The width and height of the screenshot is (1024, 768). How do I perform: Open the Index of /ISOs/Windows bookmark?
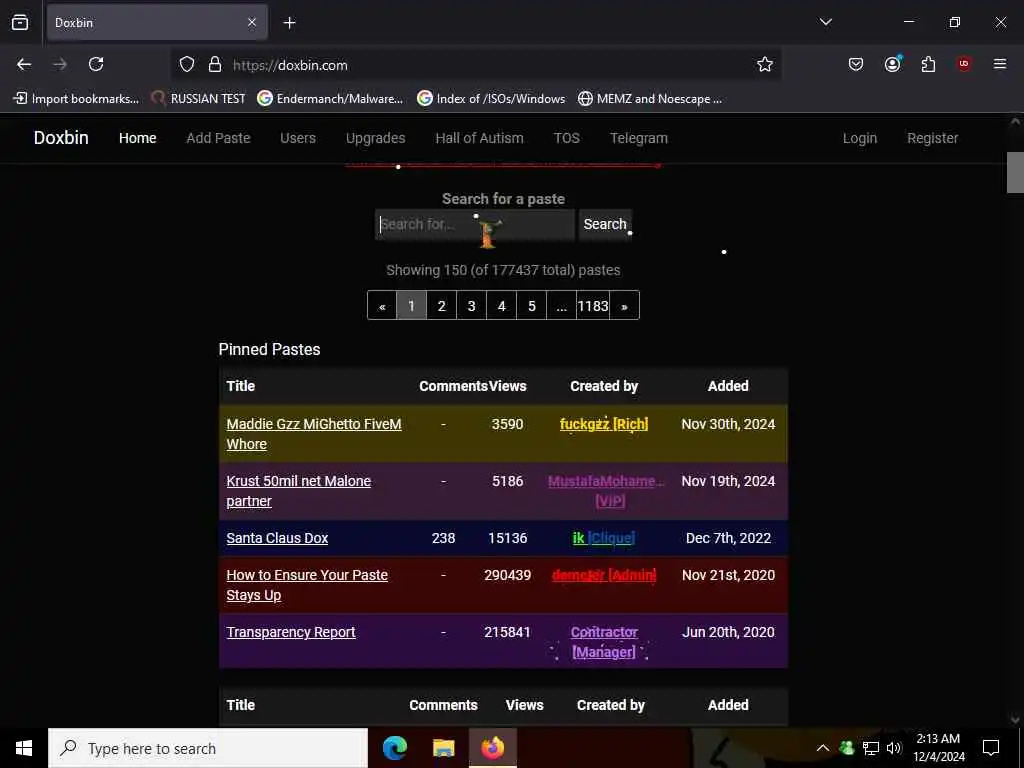pyautogui.click(x=491, y=99)
